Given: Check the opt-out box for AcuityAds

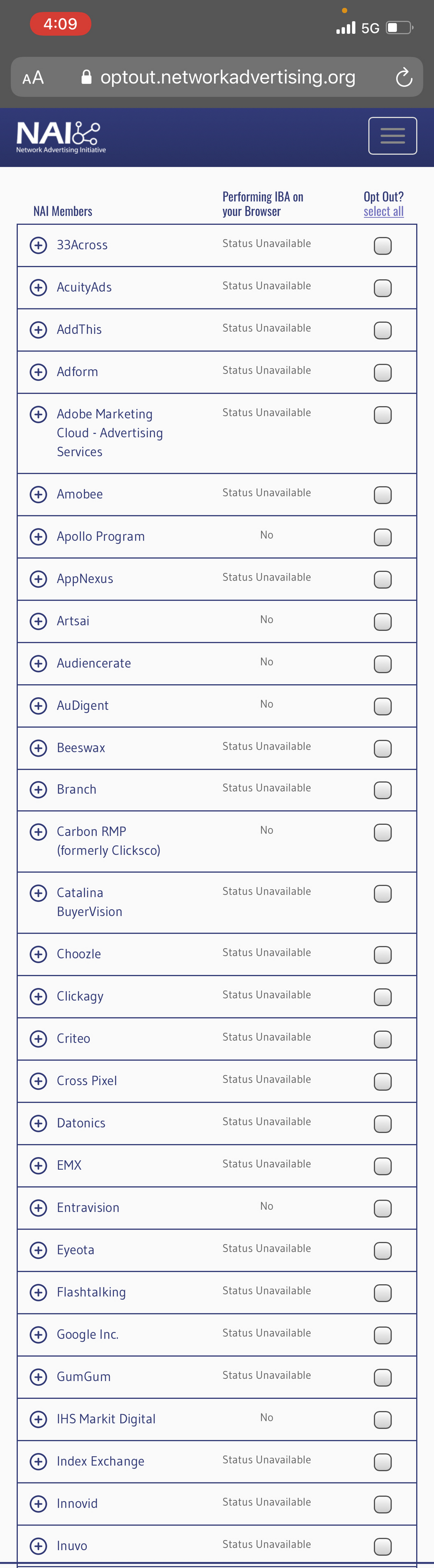Looking at the screenshot, I should coord(382,288).
